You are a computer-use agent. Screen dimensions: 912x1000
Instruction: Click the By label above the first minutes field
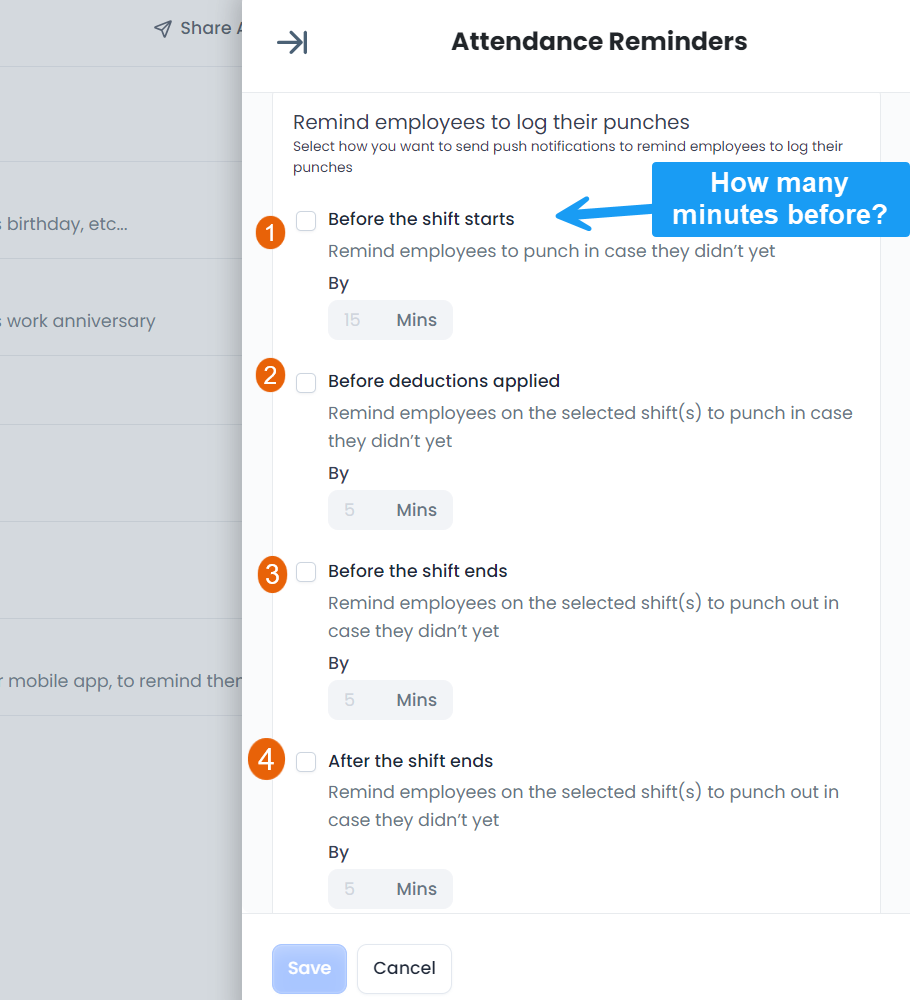(337, 283)
